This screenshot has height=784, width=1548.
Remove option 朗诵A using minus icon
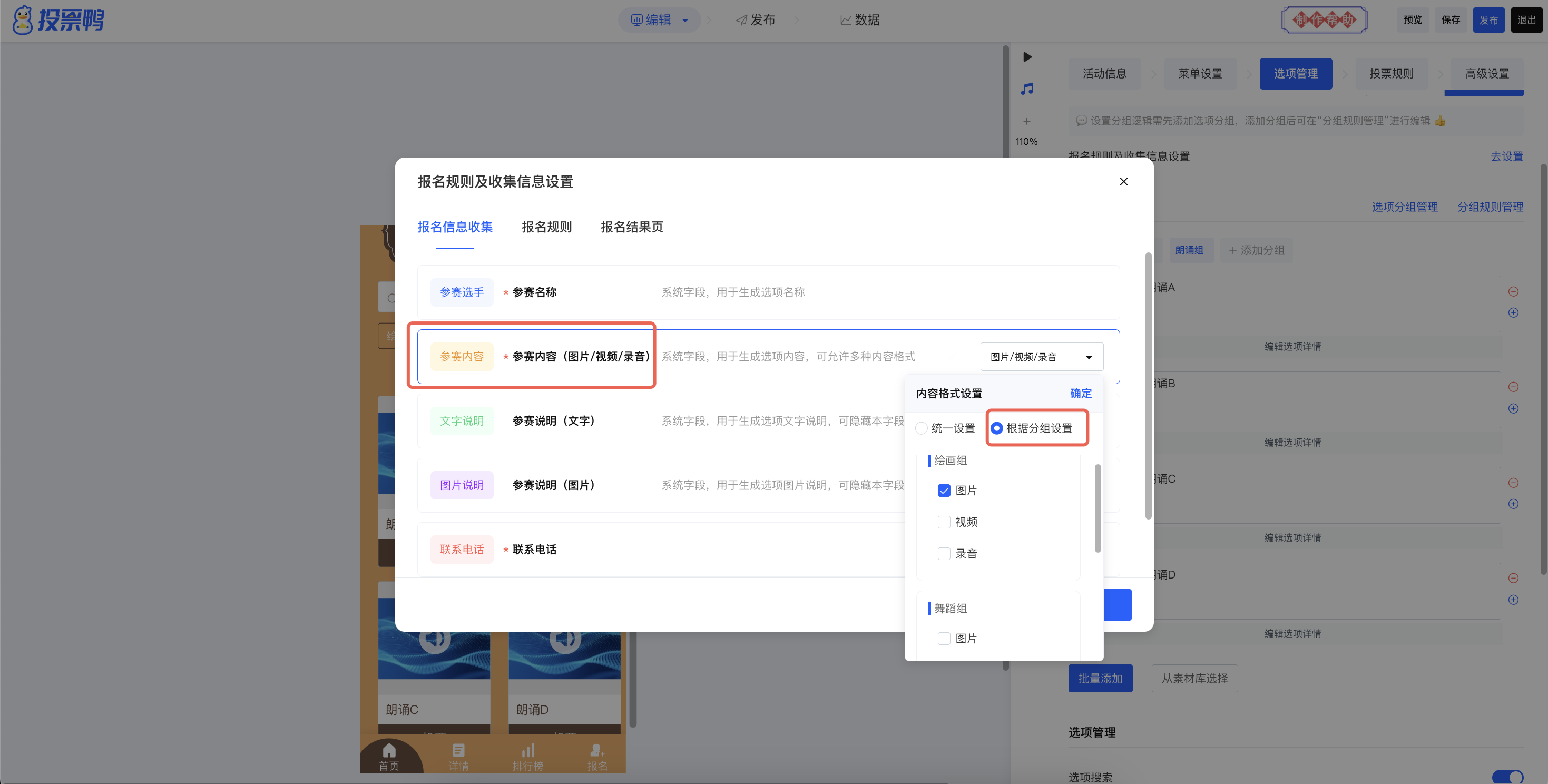tap(1513, 291)
